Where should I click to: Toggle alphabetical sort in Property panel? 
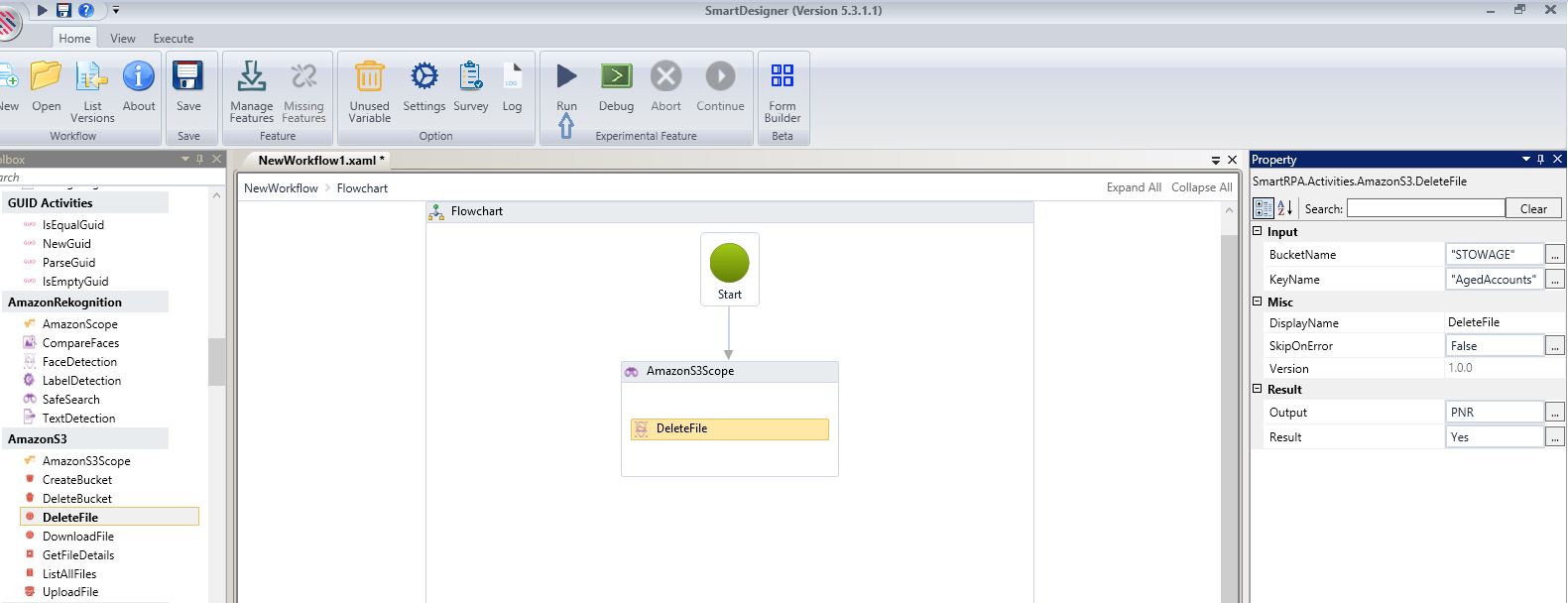click(1285, 208)
